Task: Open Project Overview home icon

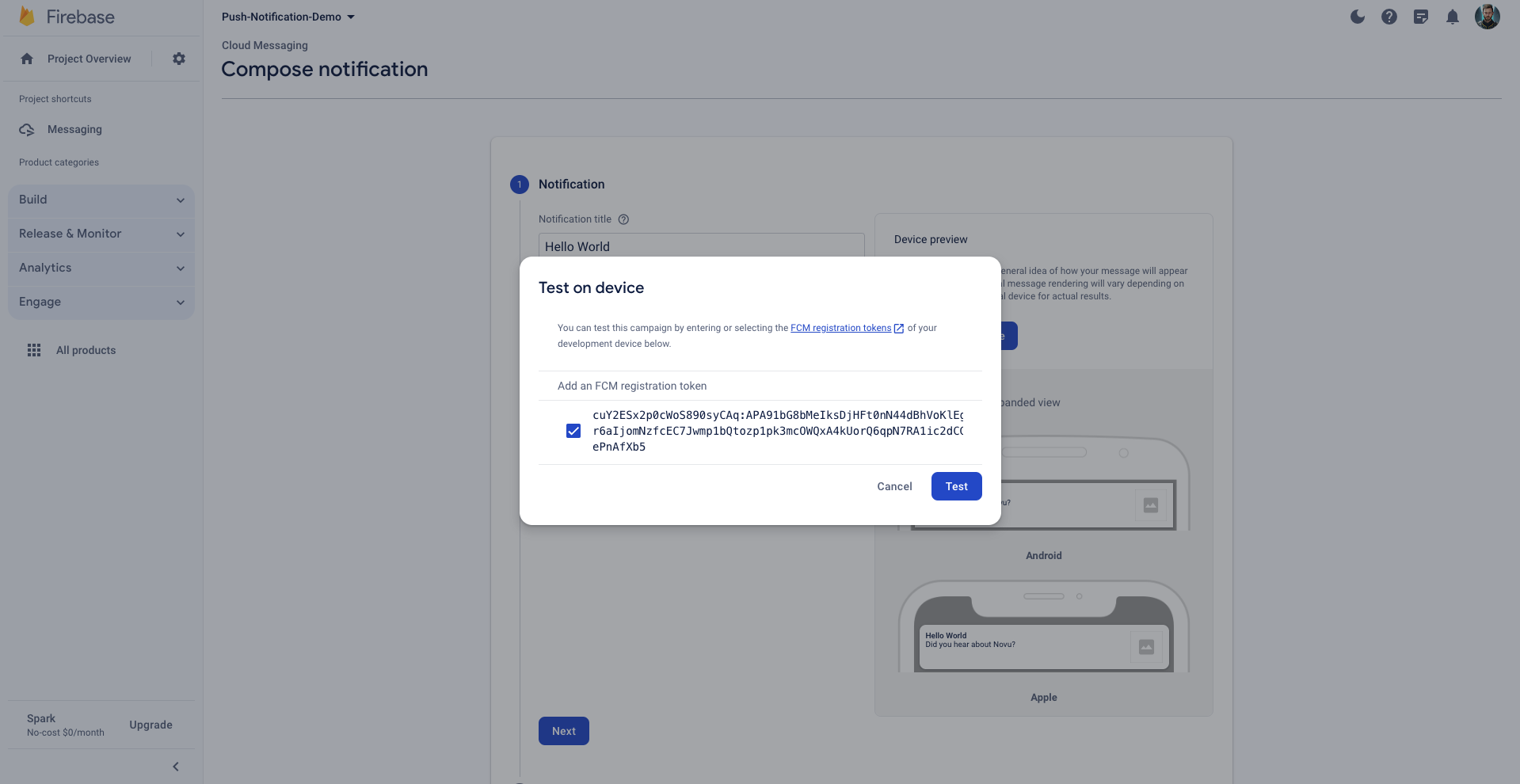Action: coord(27,59)
